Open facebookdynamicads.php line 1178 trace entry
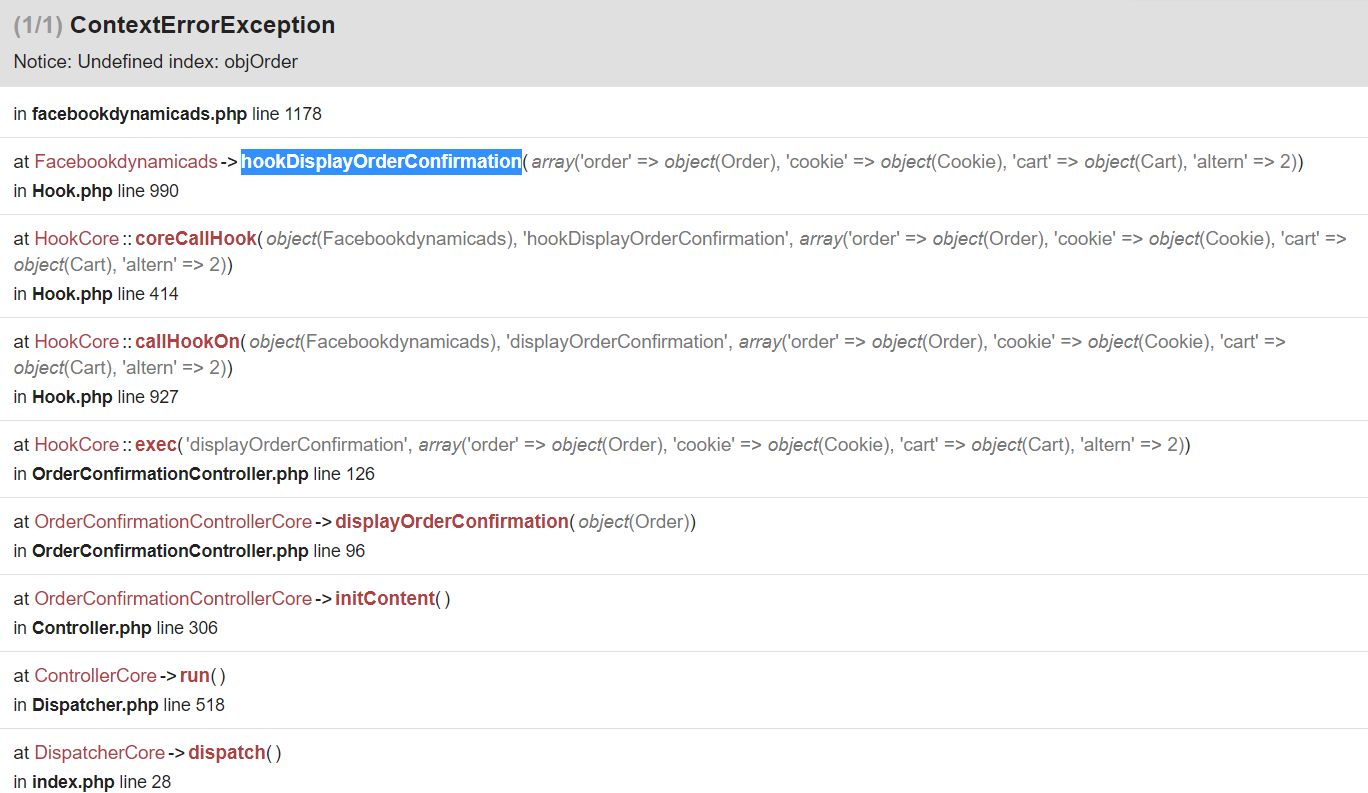Screen dimensions: 1368x793 coord(139,114)
